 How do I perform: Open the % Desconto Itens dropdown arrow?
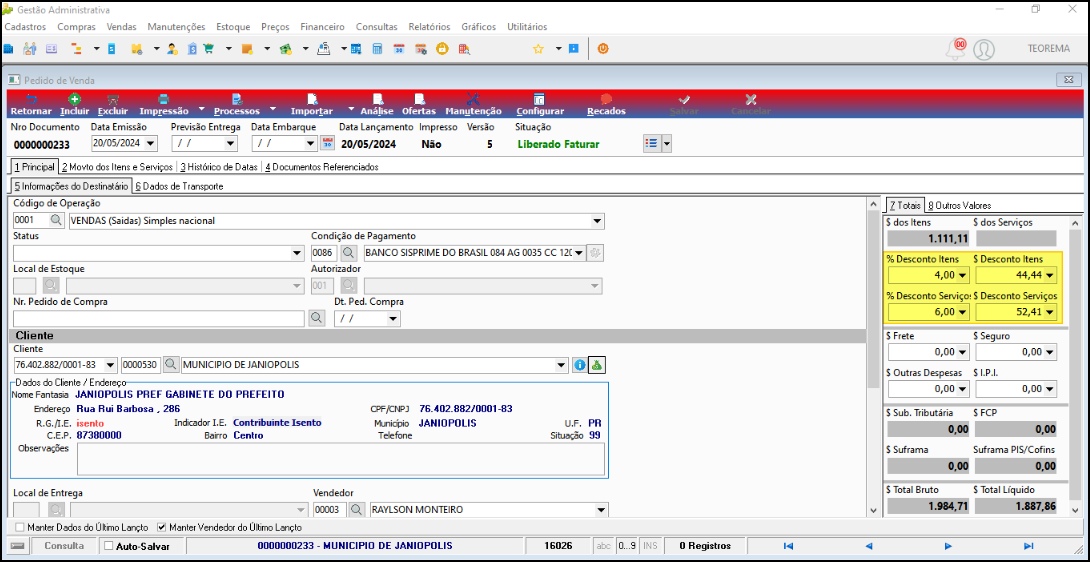[962, 275]
